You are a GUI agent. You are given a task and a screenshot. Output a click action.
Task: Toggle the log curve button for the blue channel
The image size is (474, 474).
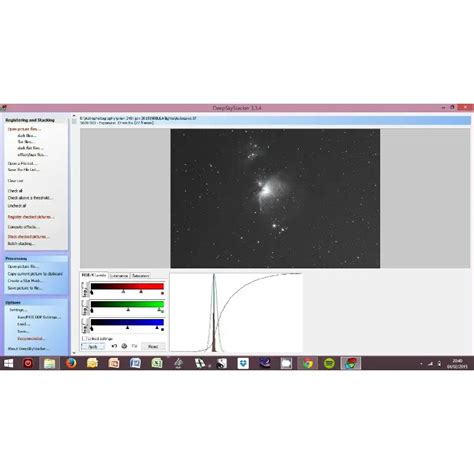[x=85, y=325]
